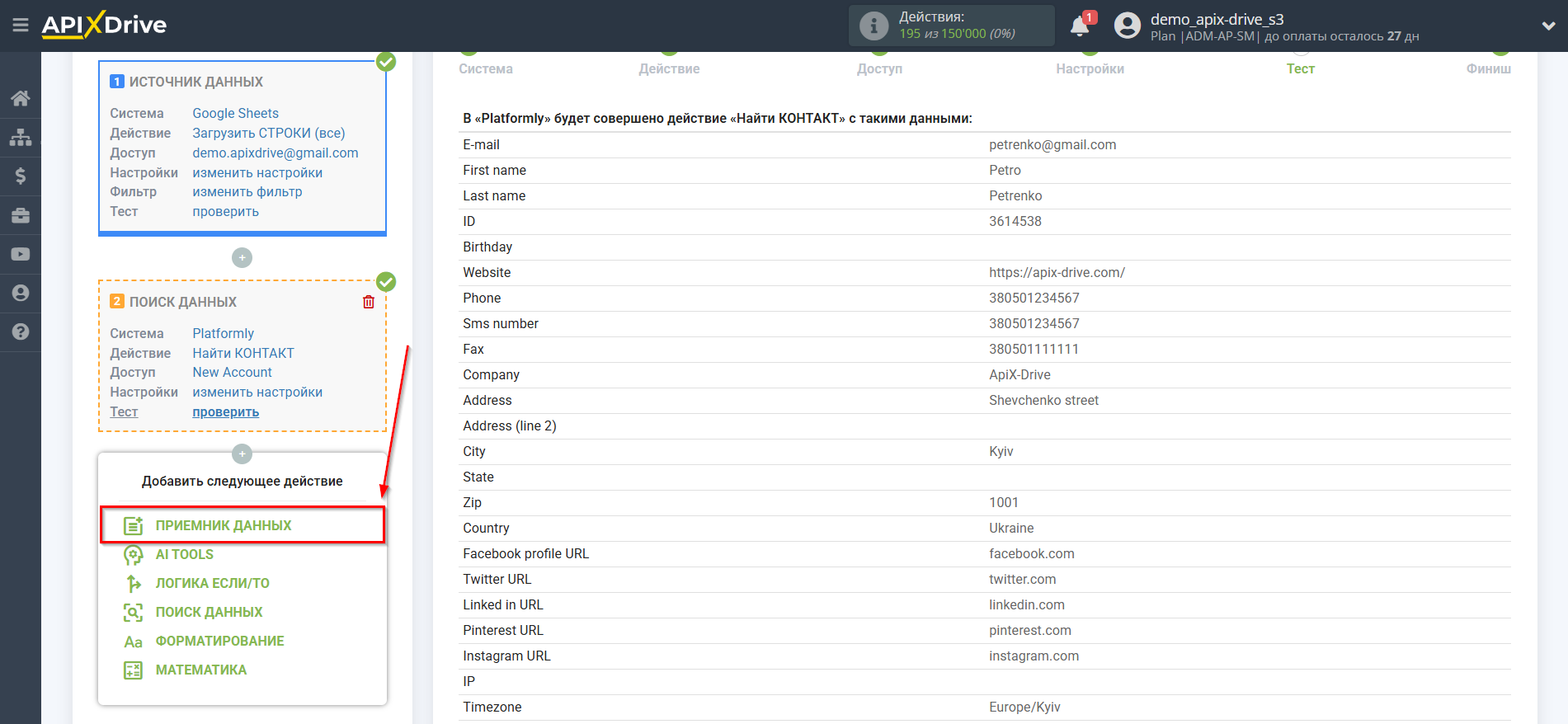Image resolution: width=1568 pixels, height=724 pixels.
Task: Open the user profile sidebar icon
Action: pos(21,293)
